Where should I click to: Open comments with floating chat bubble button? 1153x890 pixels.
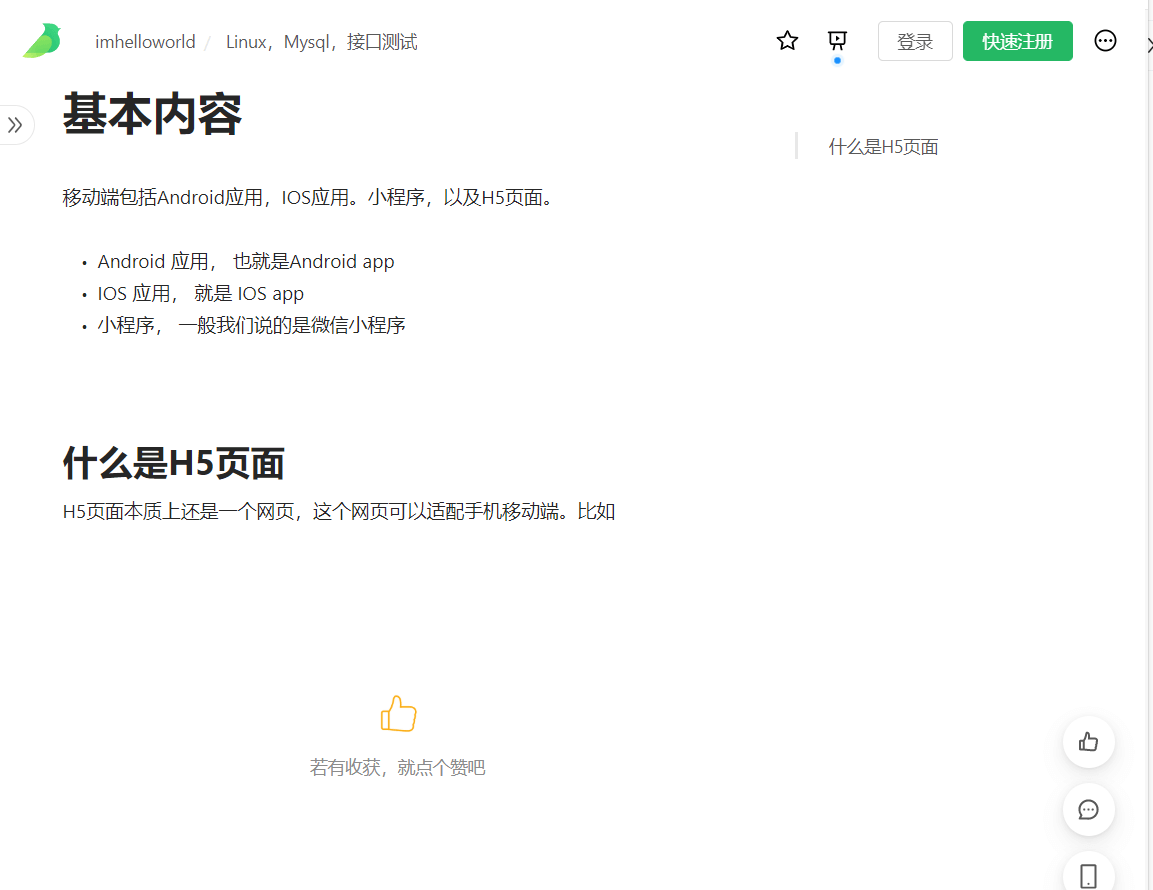pos(1088,809)
